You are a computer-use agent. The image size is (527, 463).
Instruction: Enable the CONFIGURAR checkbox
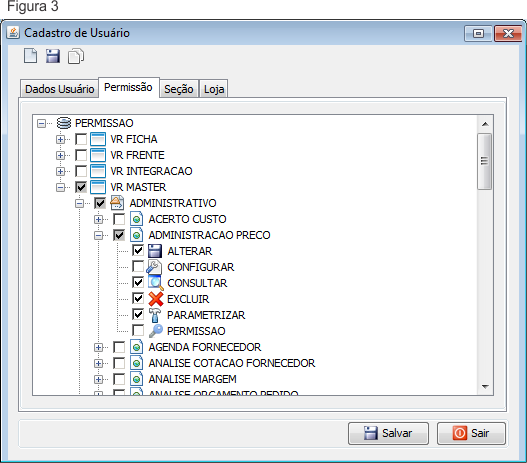[x=138, y=267]
